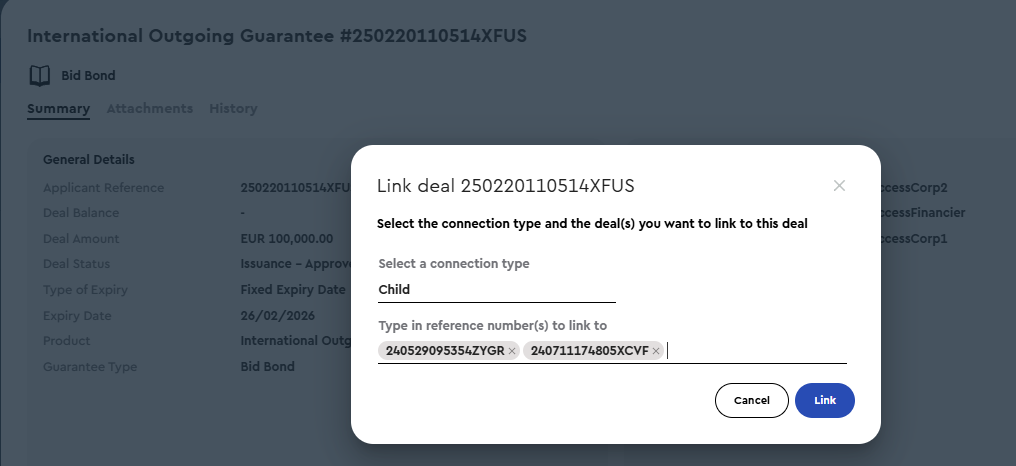
Task: Switch to the Attachments tab
Action: 150,109
